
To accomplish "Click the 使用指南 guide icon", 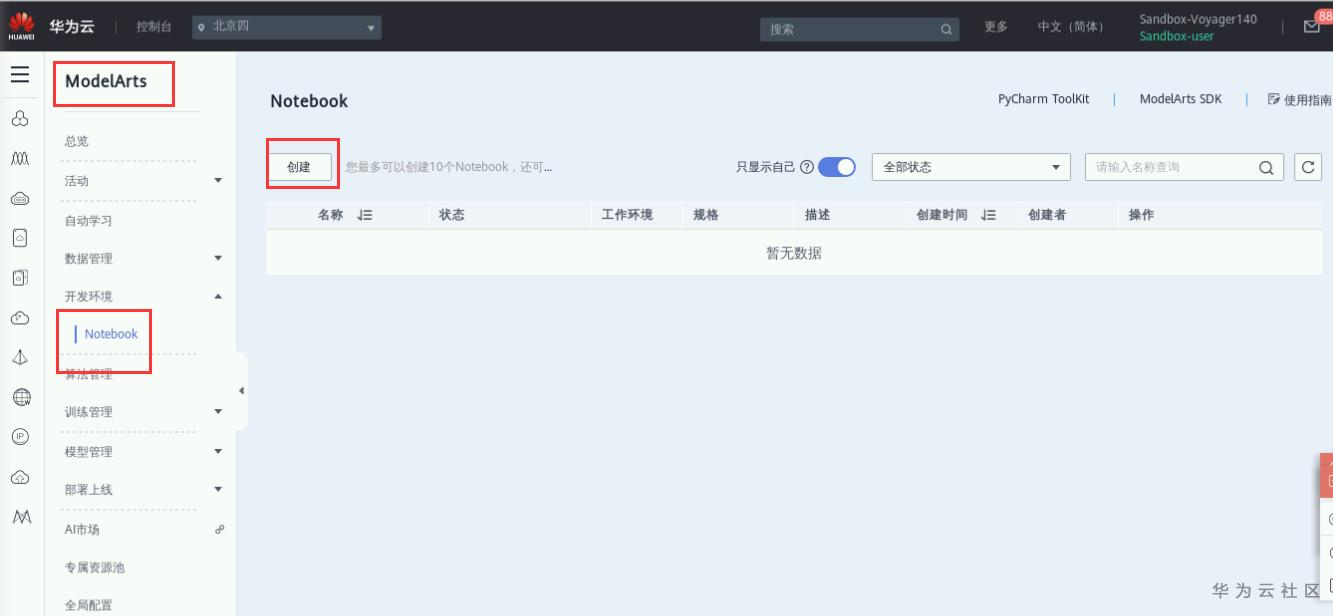I will [x=1273, y=99].
